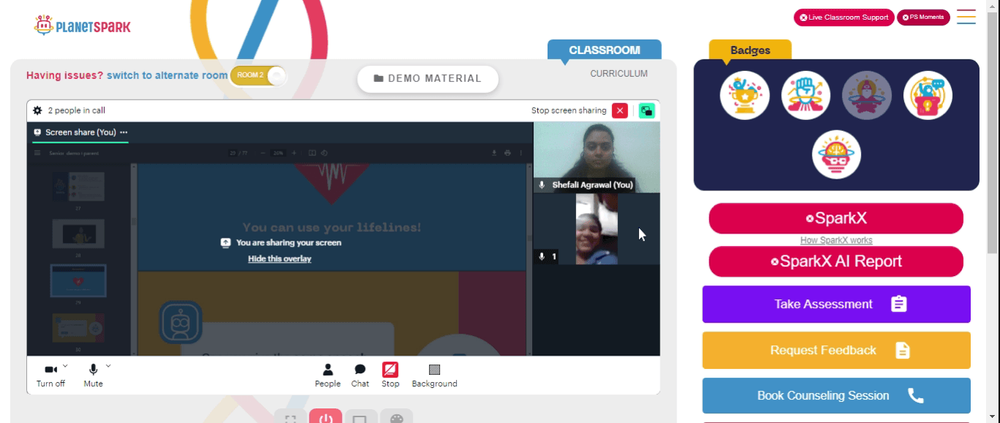Open the hamburger menu at top right
Viewport: 1000px width, 423px height.
[966, 17]
